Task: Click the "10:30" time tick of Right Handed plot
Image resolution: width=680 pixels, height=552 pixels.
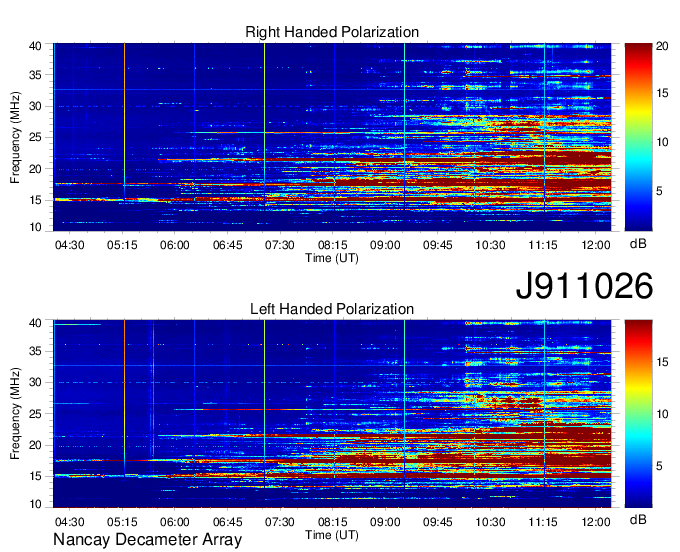Action: pos(490,245)
